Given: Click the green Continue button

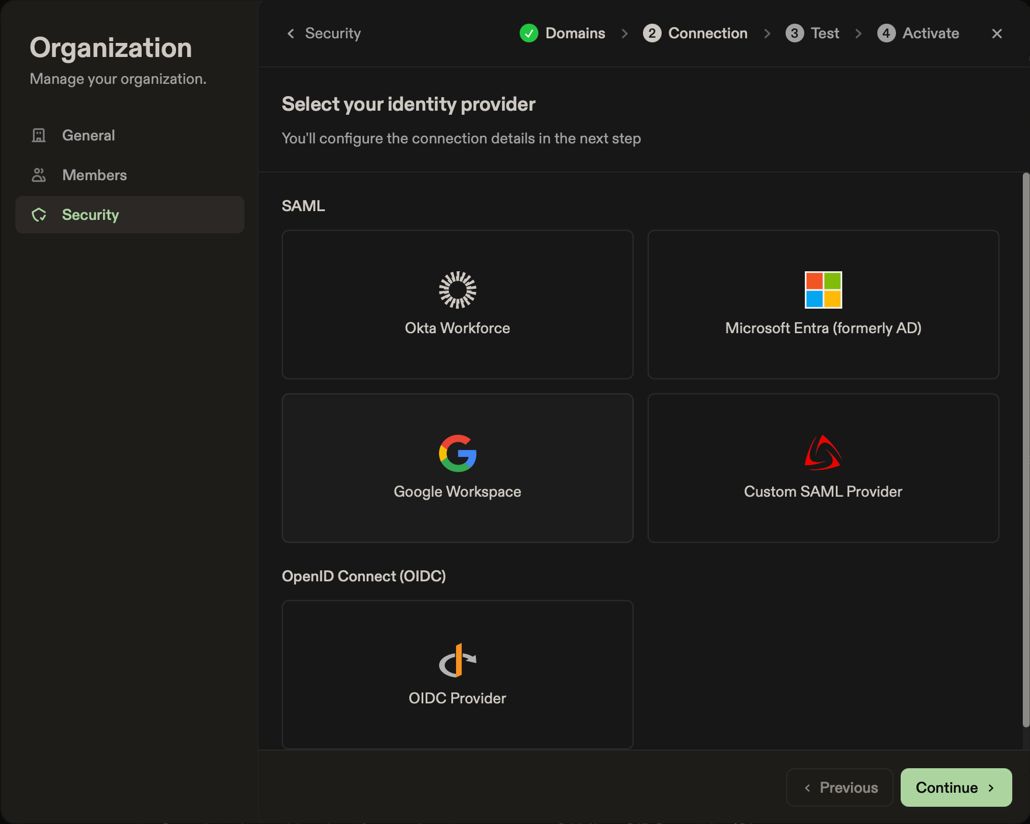Looking at the screenshot, I should 956,787.
